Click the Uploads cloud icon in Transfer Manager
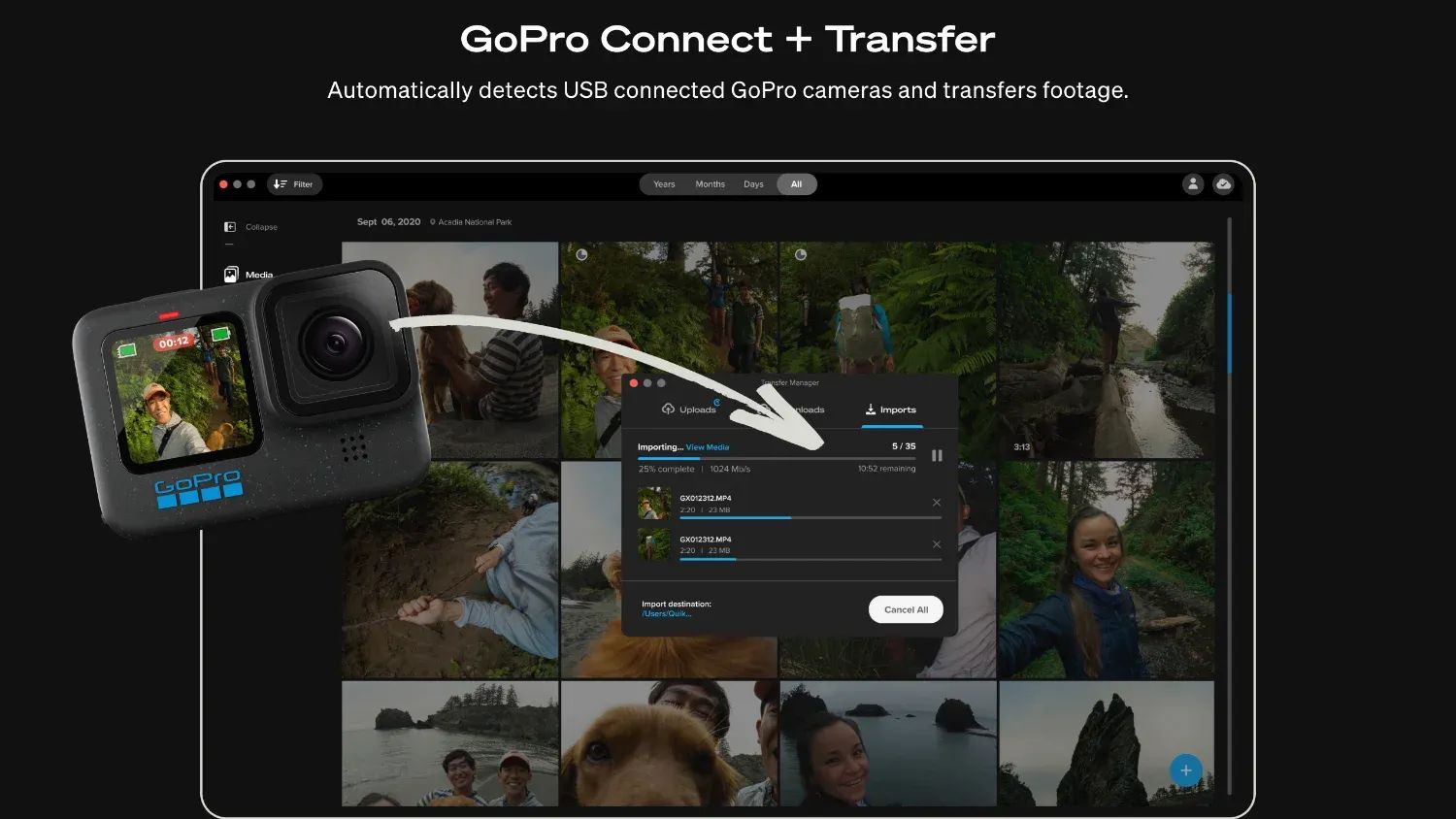This screenshot has width=1456, height=819. point(667,409)
